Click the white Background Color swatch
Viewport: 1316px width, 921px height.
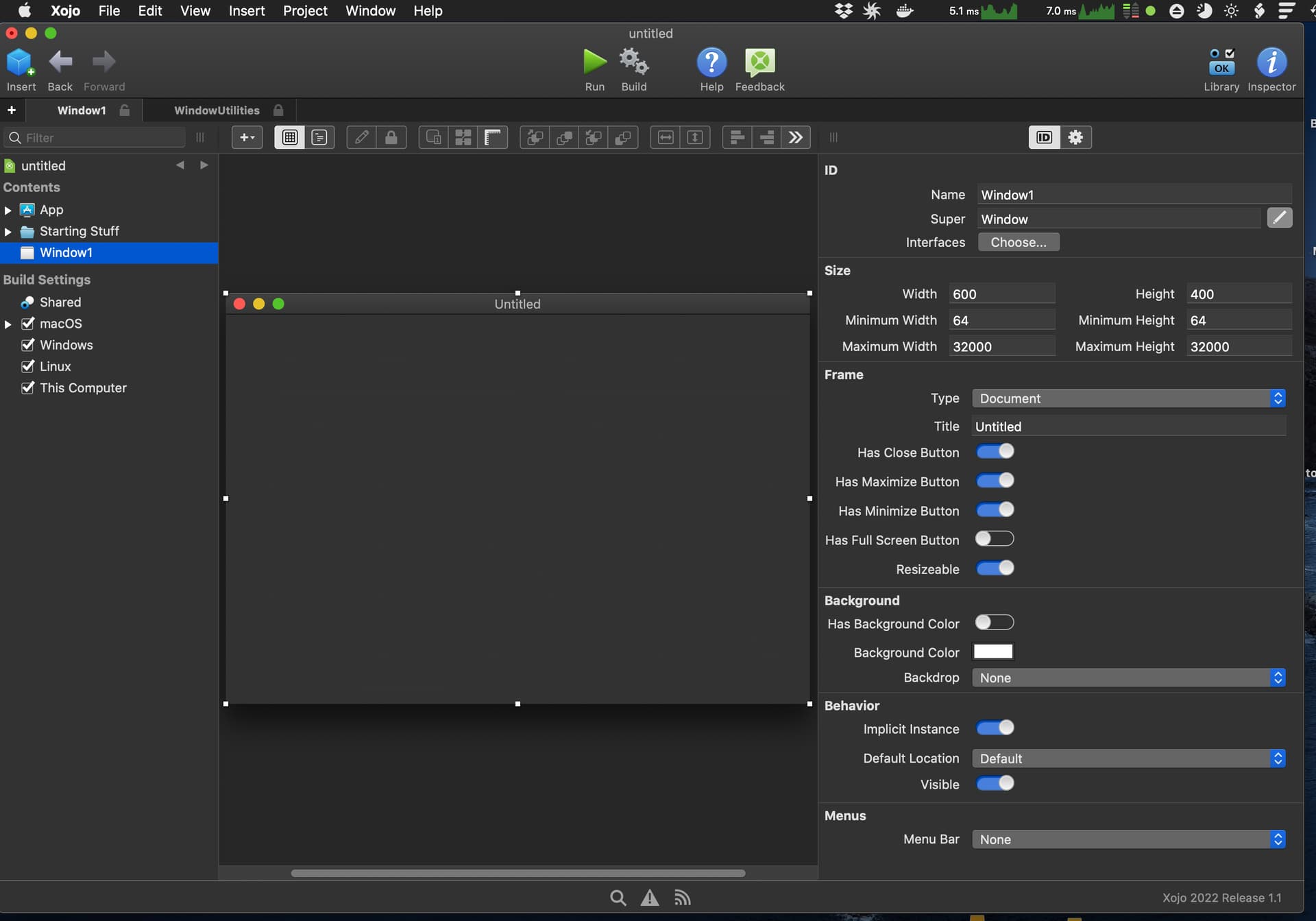[x=992, y=651]
